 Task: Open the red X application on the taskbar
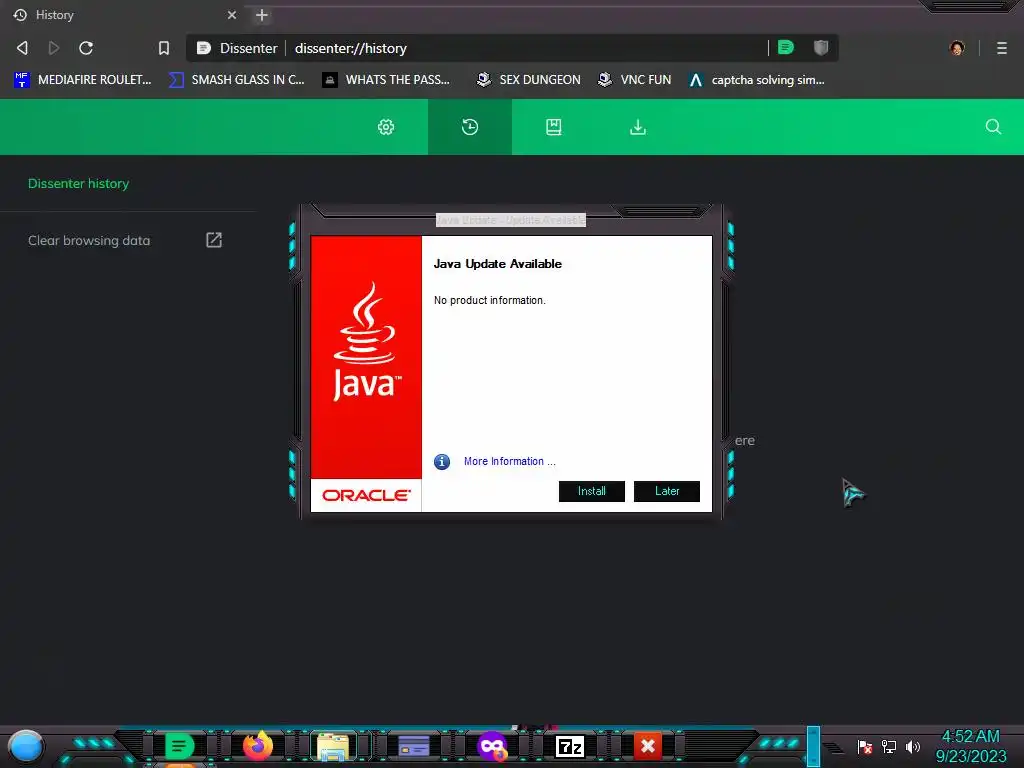[x=648, y=746]
